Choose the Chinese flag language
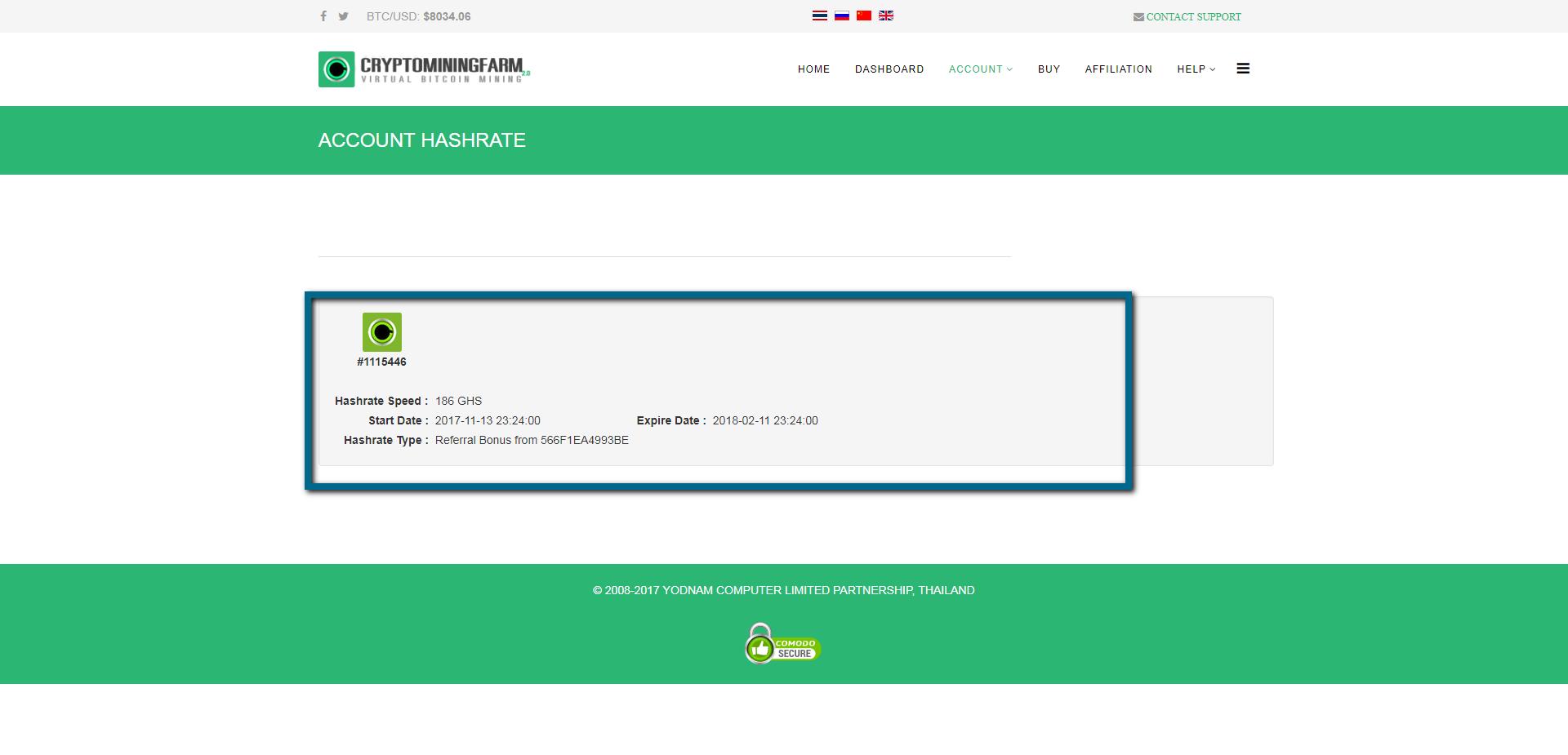The height and width of the screenshot is (755, 1568). tap(864, 16)
